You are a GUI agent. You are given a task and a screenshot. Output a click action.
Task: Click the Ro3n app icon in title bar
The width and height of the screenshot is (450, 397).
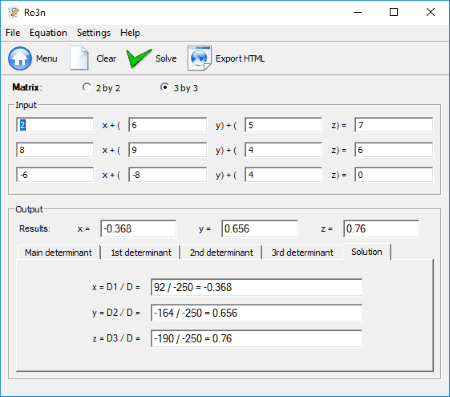14,12
